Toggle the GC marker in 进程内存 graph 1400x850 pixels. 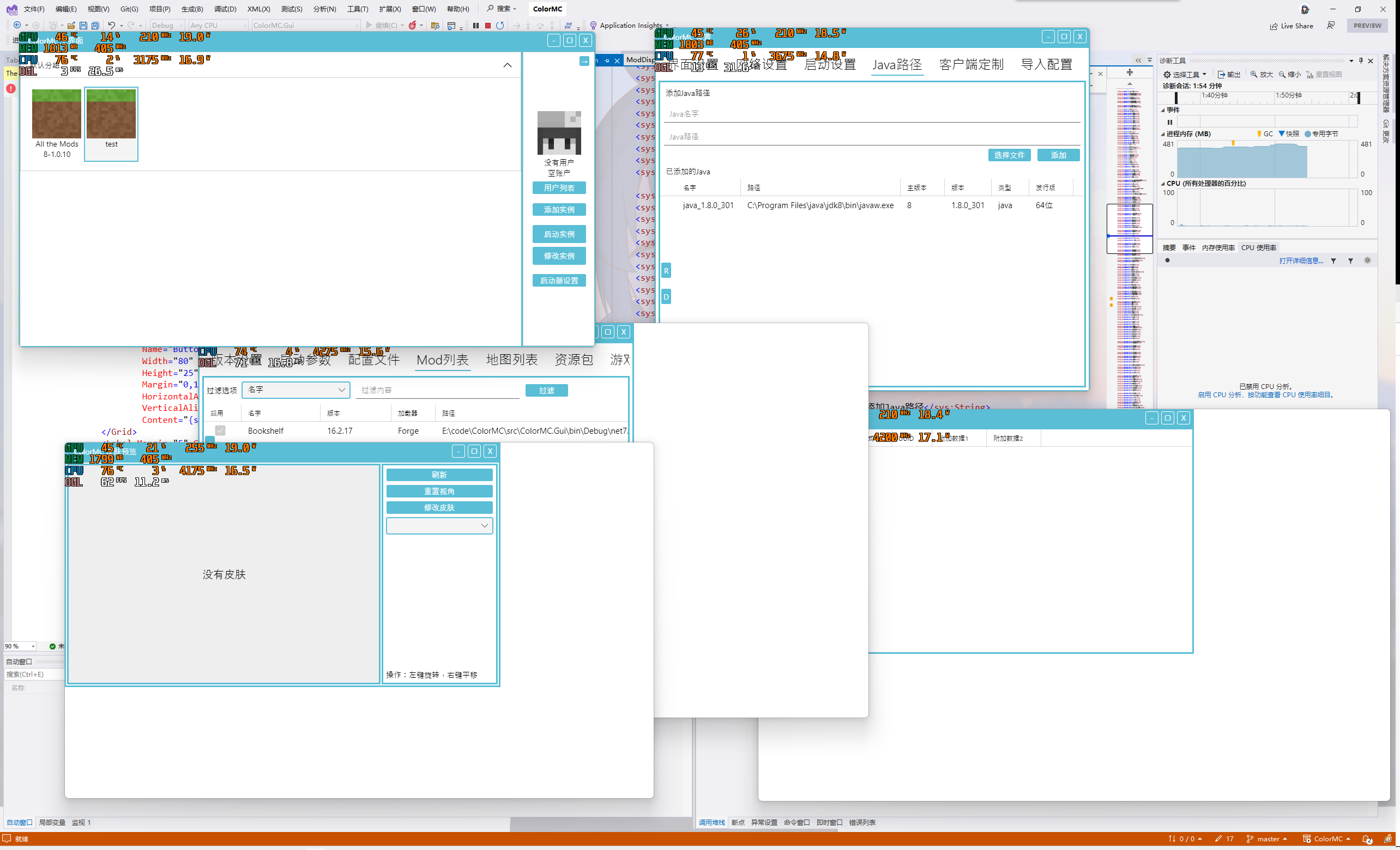(1265, 134)
